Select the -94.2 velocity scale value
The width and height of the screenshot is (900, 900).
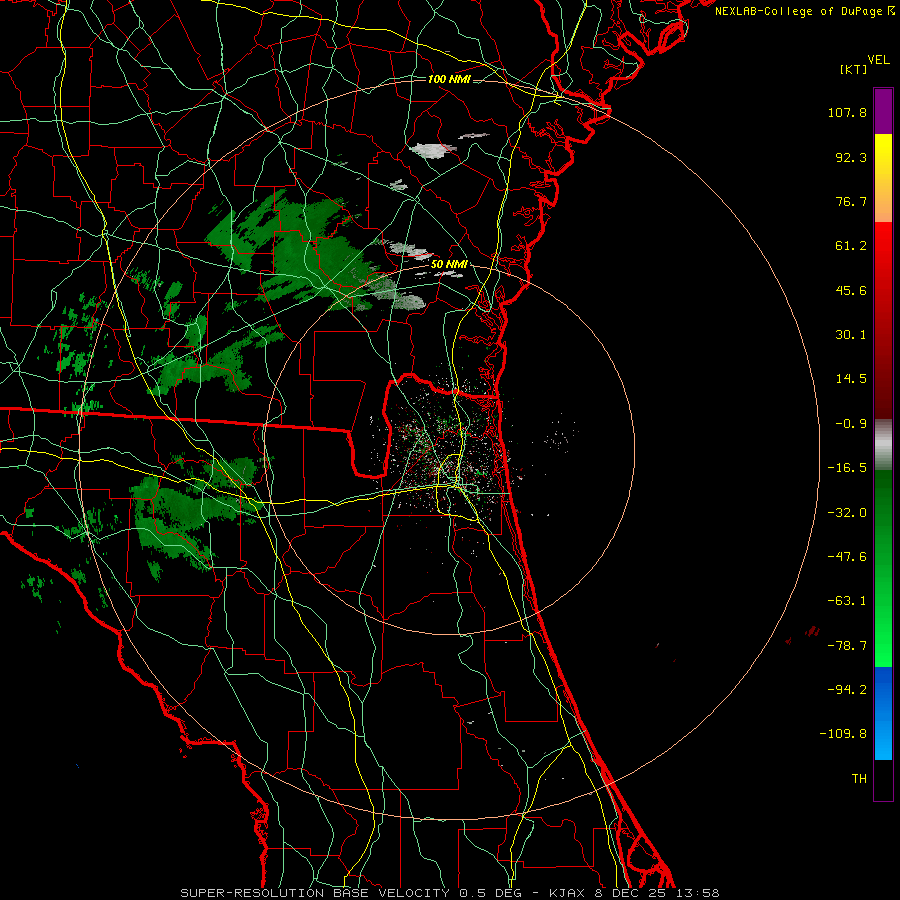[847, 689]
